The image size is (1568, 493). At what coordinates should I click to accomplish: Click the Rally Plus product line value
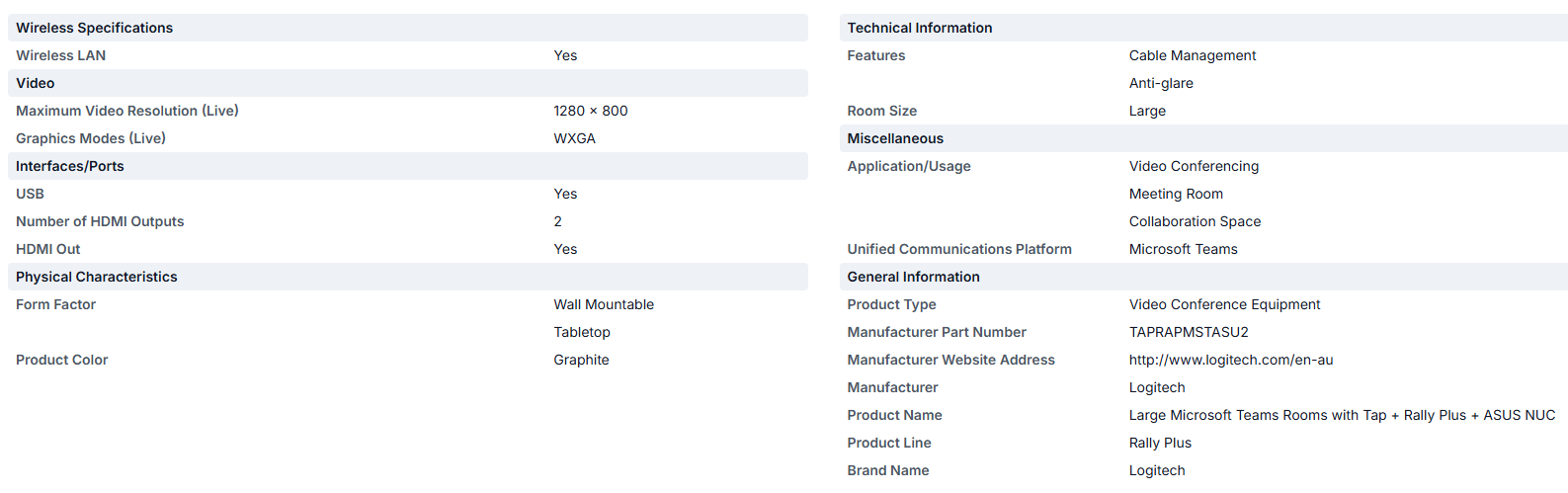click(1160, 443)
